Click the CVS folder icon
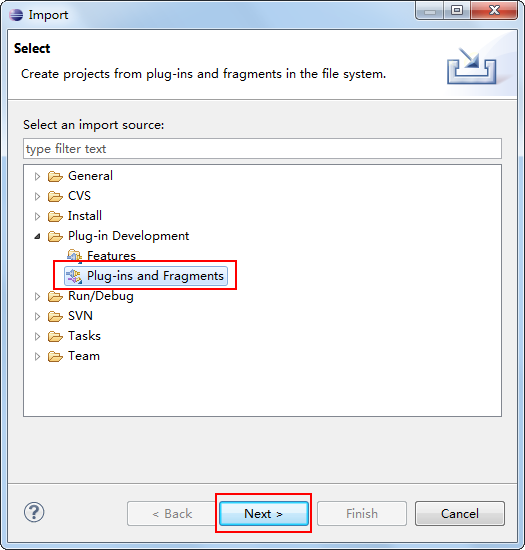 (x=55, y=196)
